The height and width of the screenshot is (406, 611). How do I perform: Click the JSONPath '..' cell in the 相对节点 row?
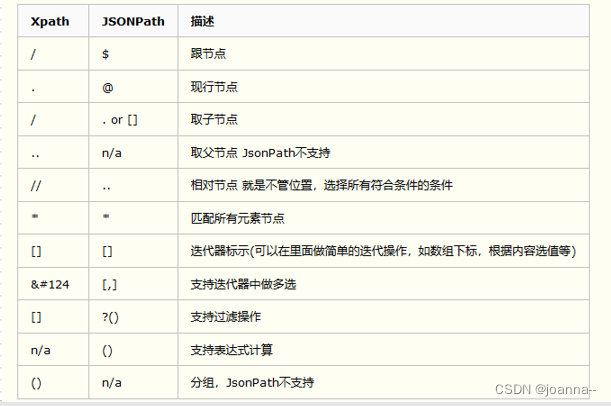[x=133, y=185]
